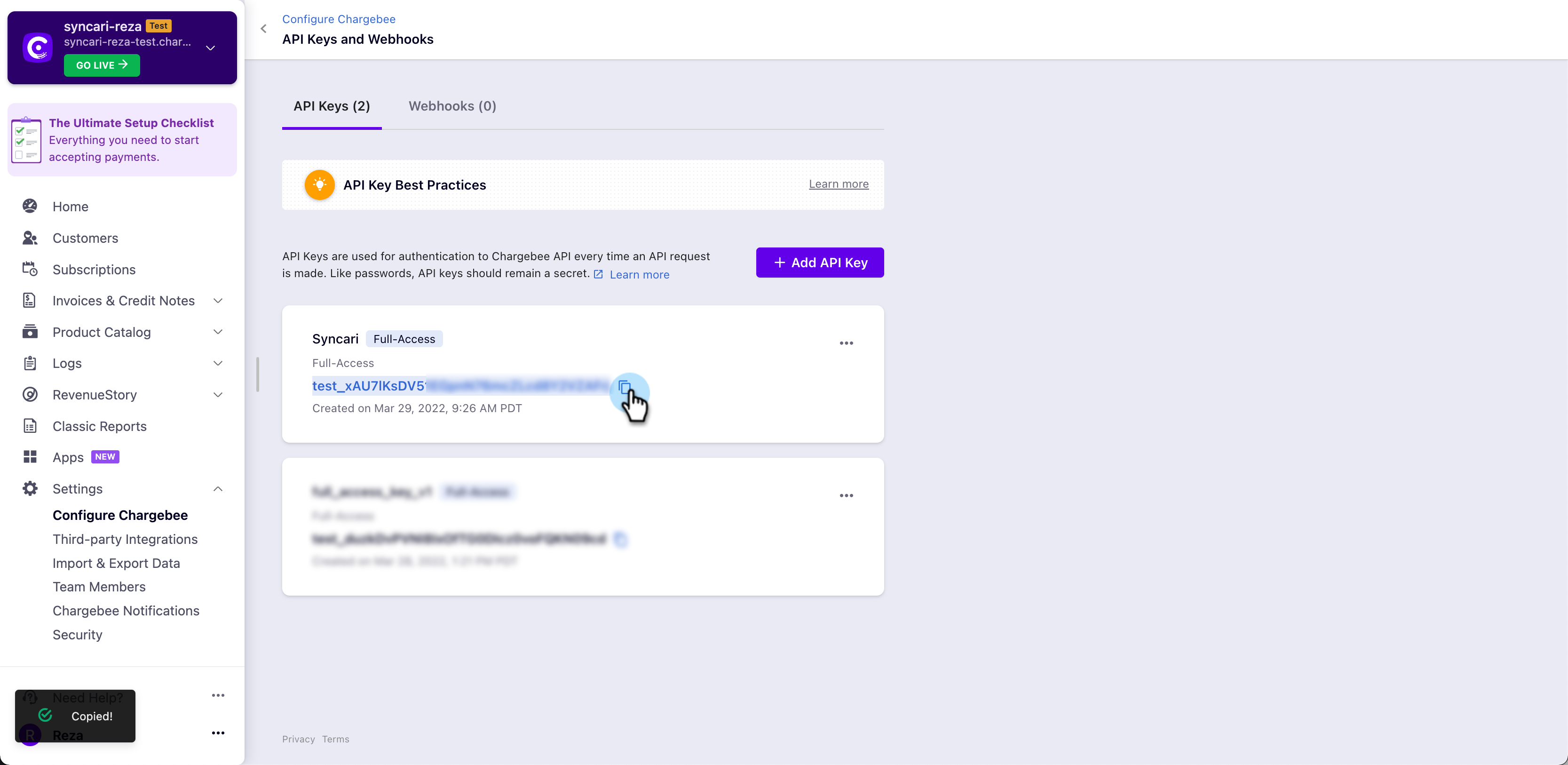Open Reza account three-dot options
Viewport: 1568px width, 765px height.
coord(218,733)
